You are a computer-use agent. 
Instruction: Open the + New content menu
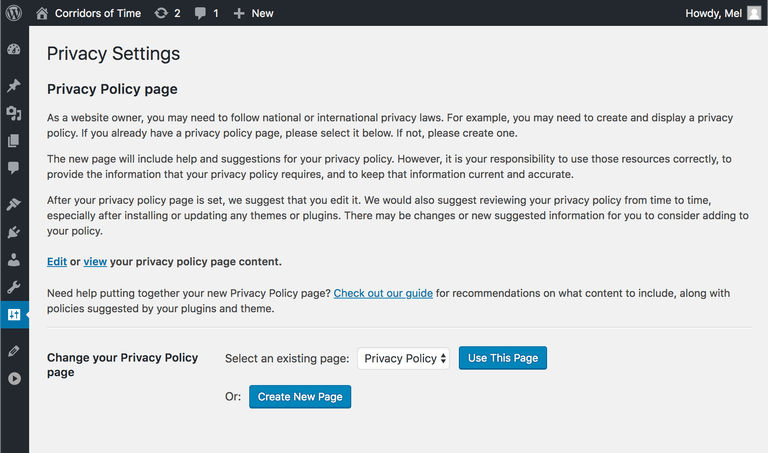(253, 13)
